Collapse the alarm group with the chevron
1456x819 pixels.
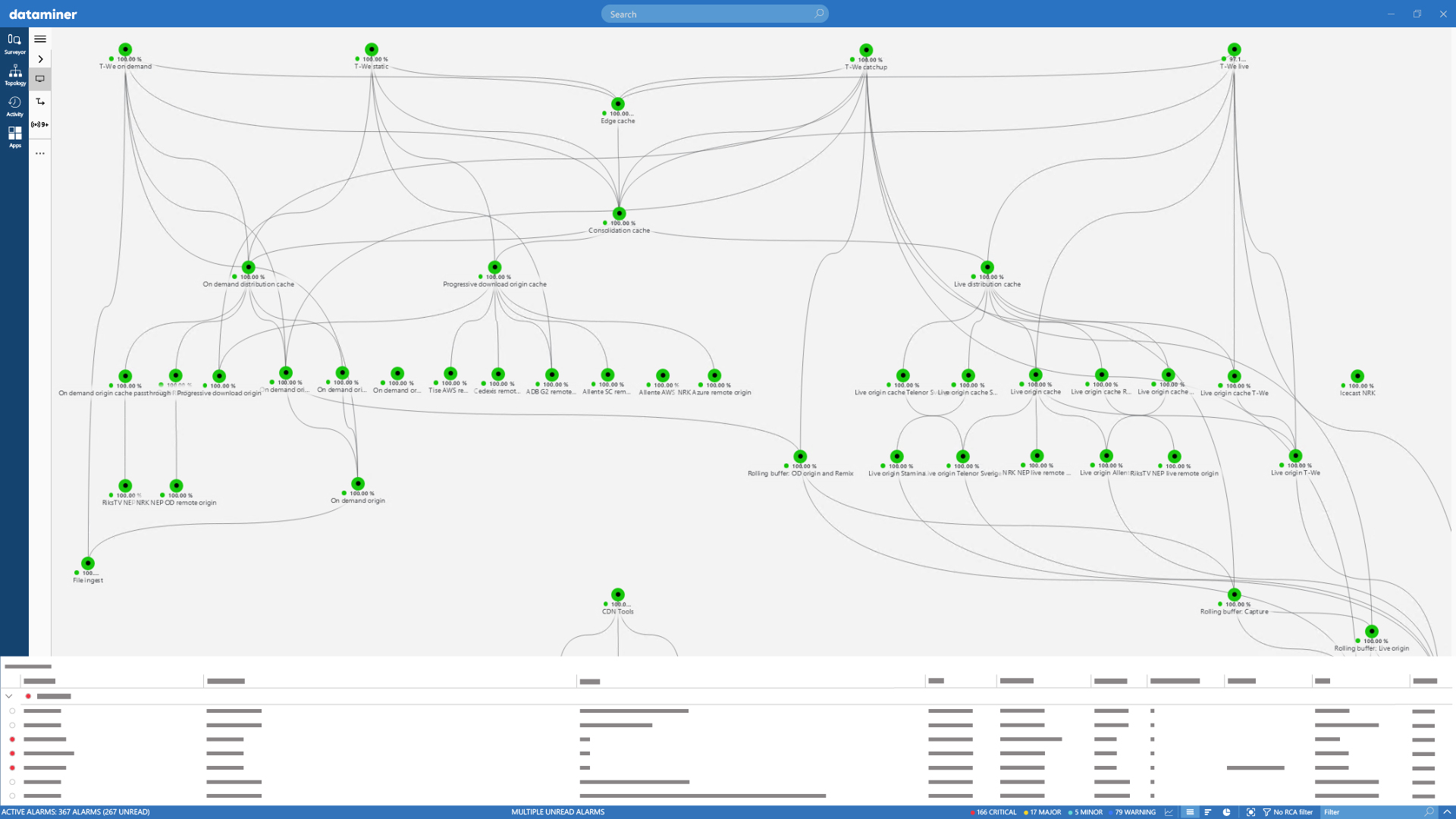pyautogui.click(x=9, y=696)
